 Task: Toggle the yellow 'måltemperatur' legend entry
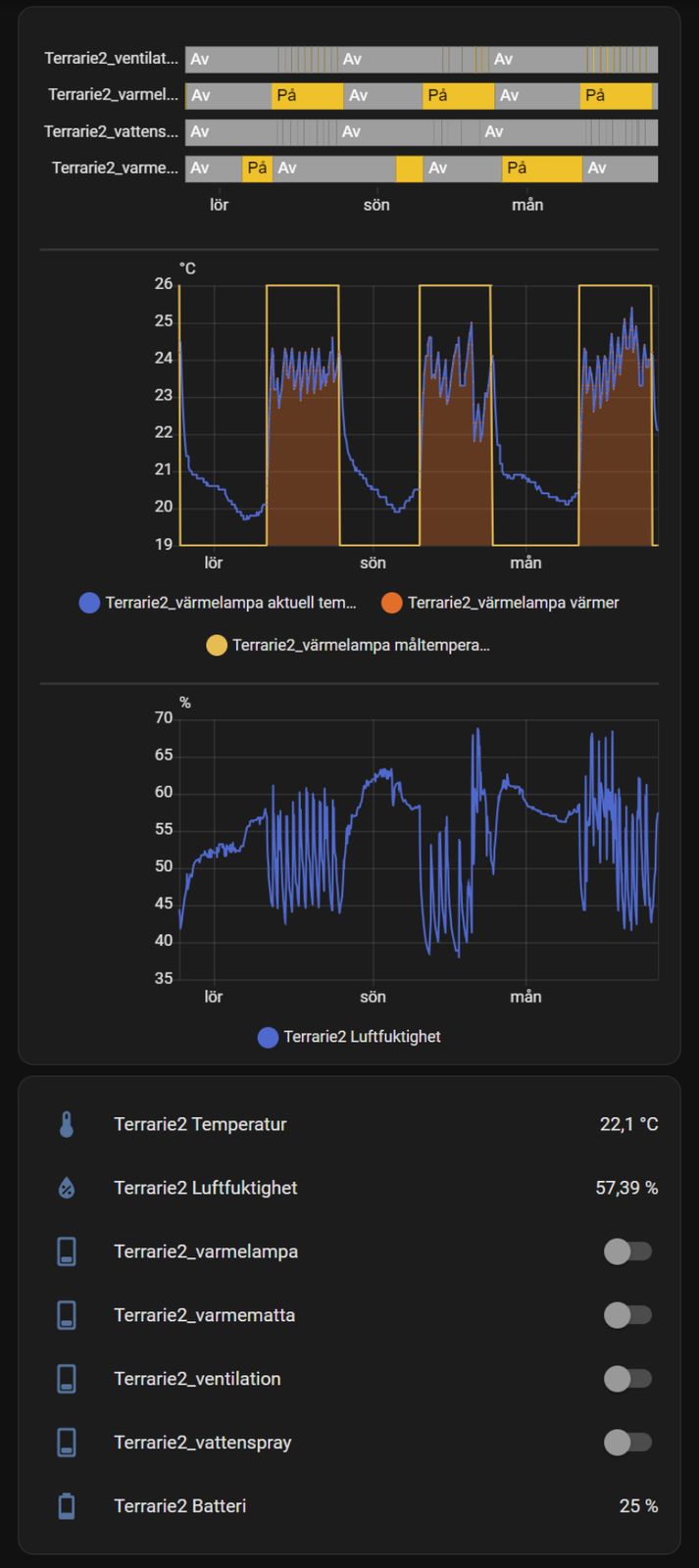point(348,645)
